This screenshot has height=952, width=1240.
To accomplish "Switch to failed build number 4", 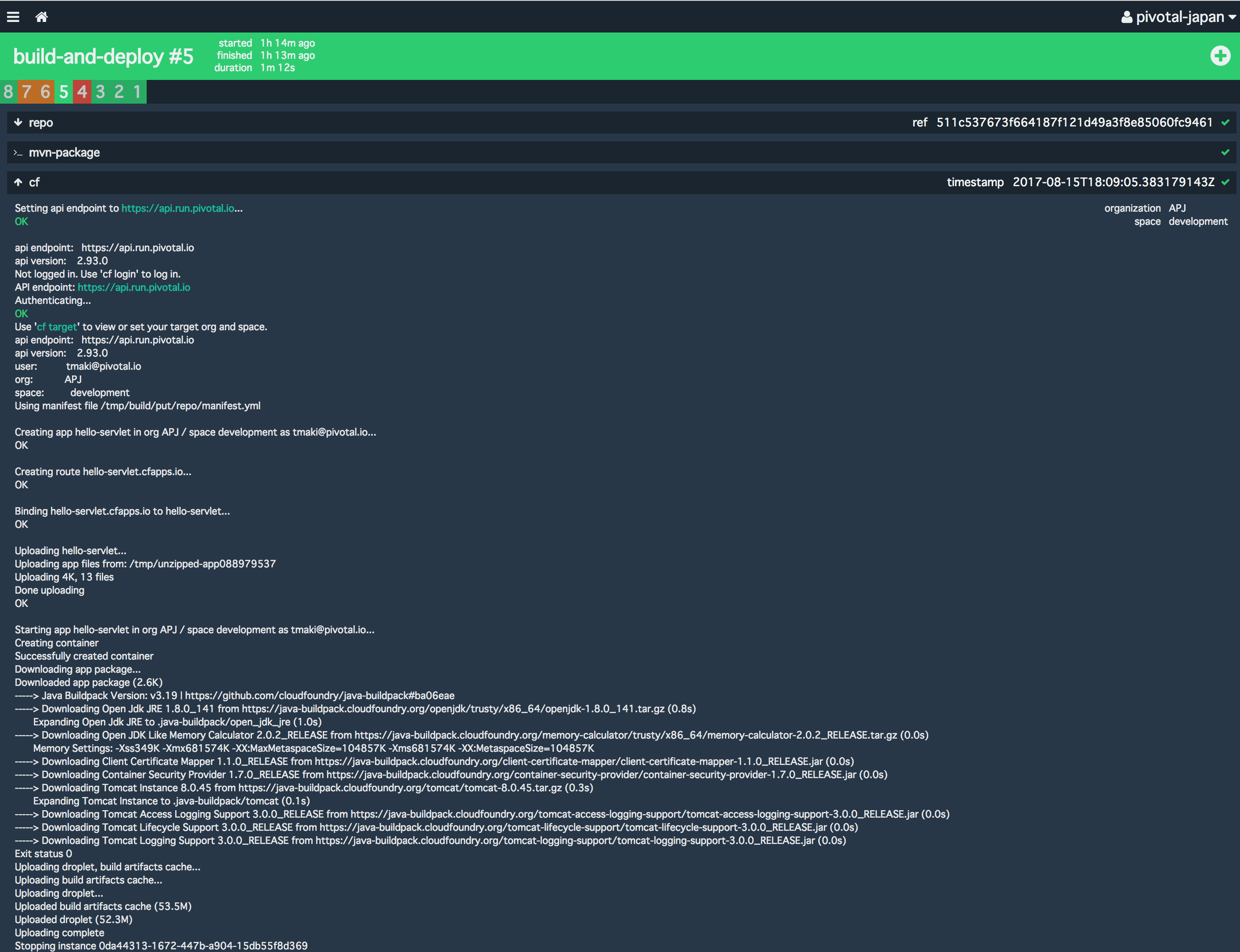I will coord(82,92).
